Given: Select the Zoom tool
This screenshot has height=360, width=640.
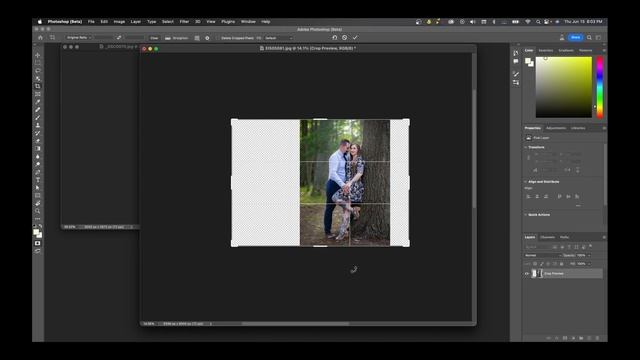Looking at the screenshot, I should [x=38, y=211].
